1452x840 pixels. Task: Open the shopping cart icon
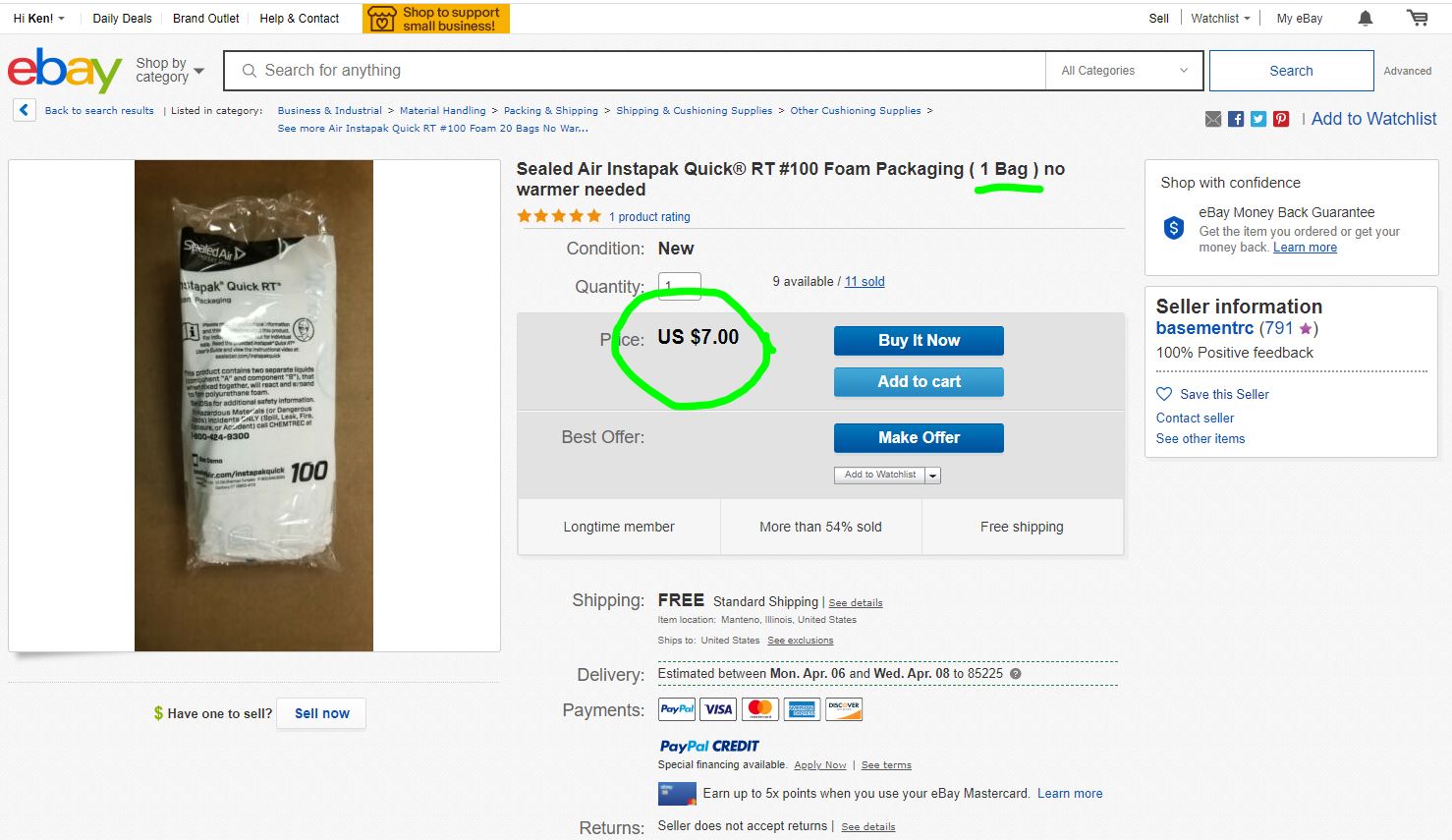click(x=1417, y=18)
